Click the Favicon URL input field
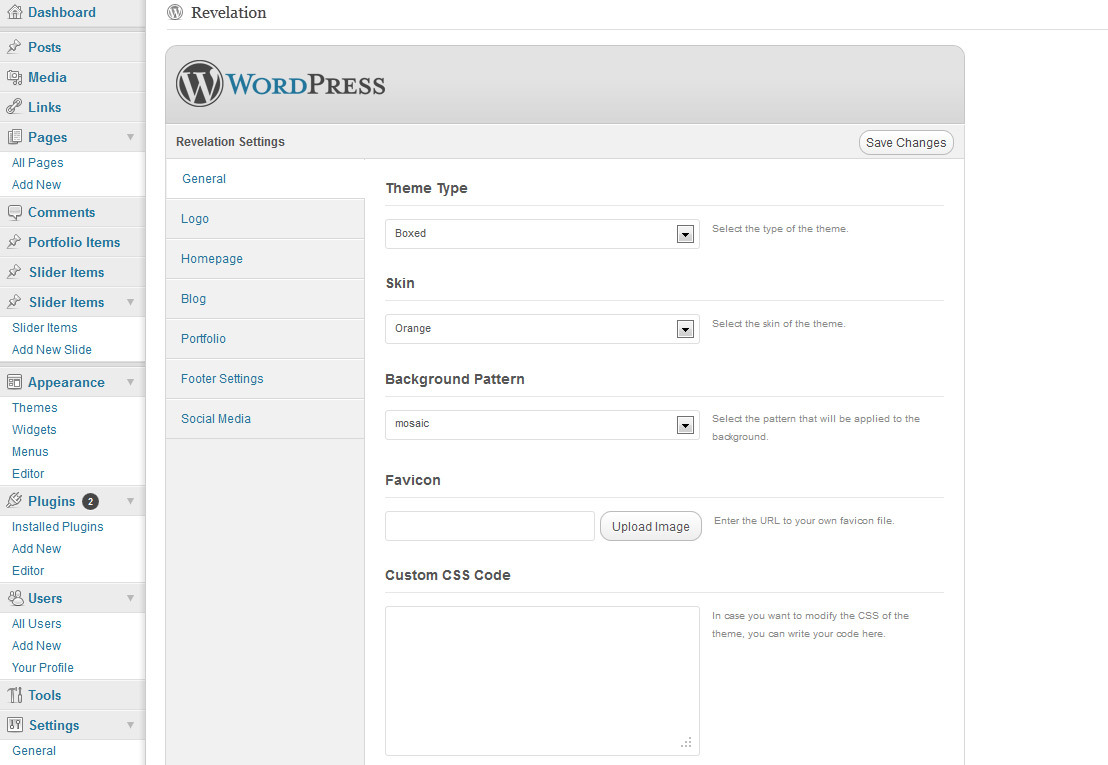The height and width of the screenshot is (765, 1108). [490, 526]
